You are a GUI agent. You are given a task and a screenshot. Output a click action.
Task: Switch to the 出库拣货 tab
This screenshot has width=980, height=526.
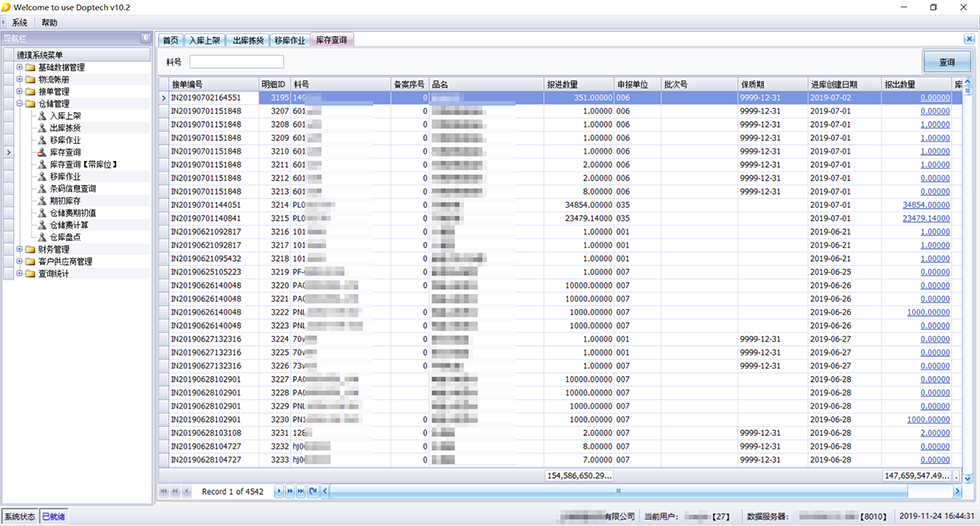tap(248, 41)
